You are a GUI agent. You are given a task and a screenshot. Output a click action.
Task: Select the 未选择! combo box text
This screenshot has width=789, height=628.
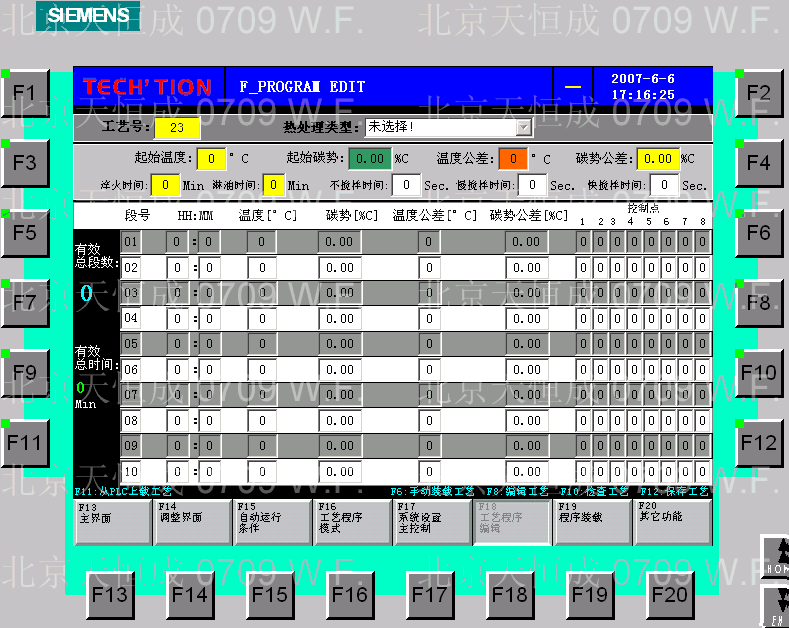[438, 127]
